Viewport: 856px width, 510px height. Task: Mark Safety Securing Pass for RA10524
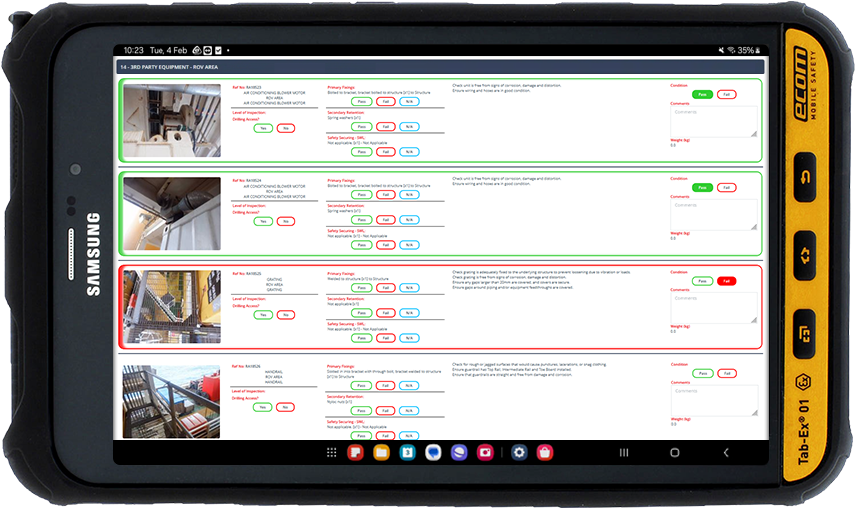[x=361, y=245]
